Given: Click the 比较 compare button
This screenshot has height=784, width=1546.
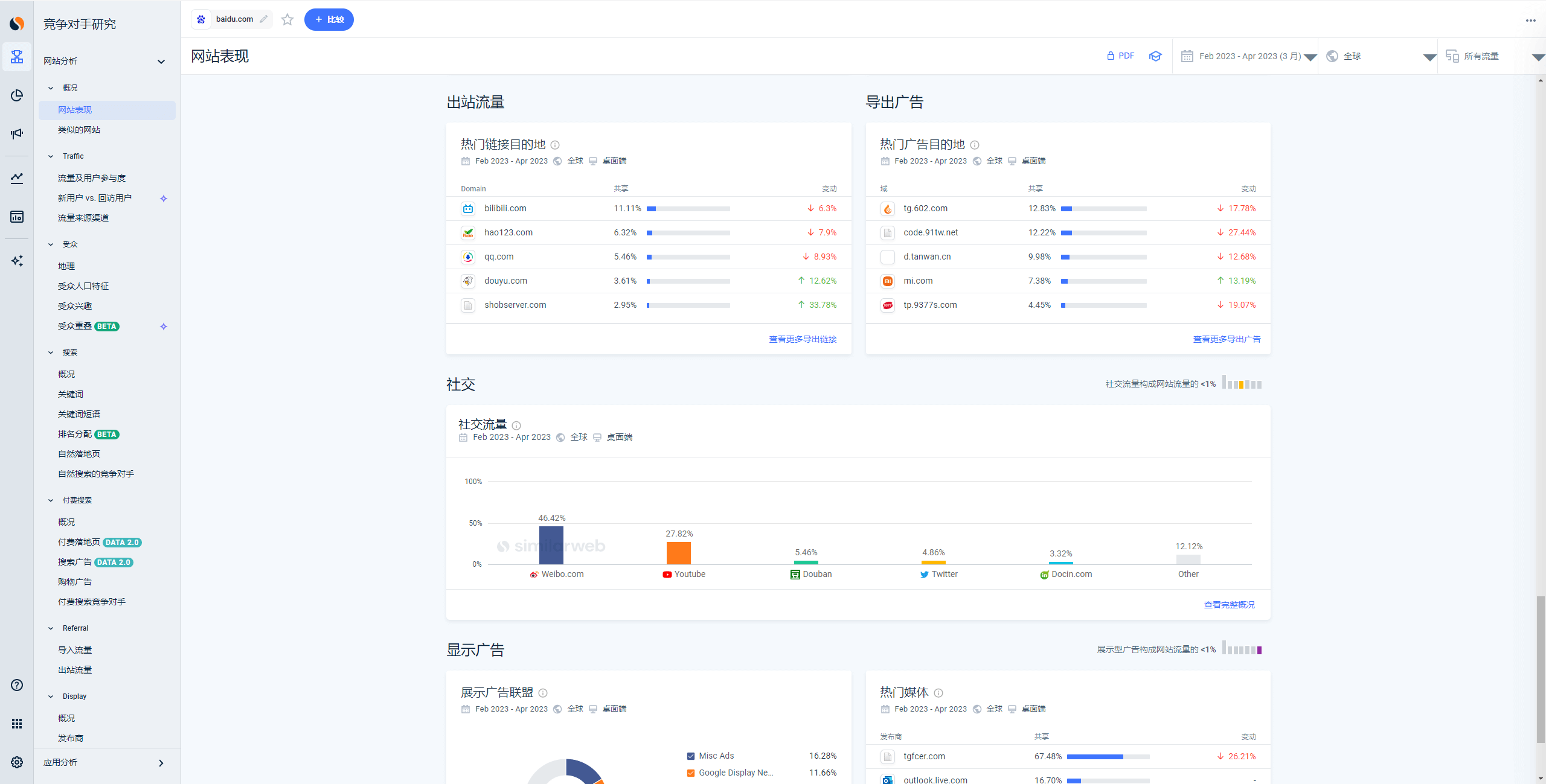Looking at the screenshot, I should tap(329, 19).
